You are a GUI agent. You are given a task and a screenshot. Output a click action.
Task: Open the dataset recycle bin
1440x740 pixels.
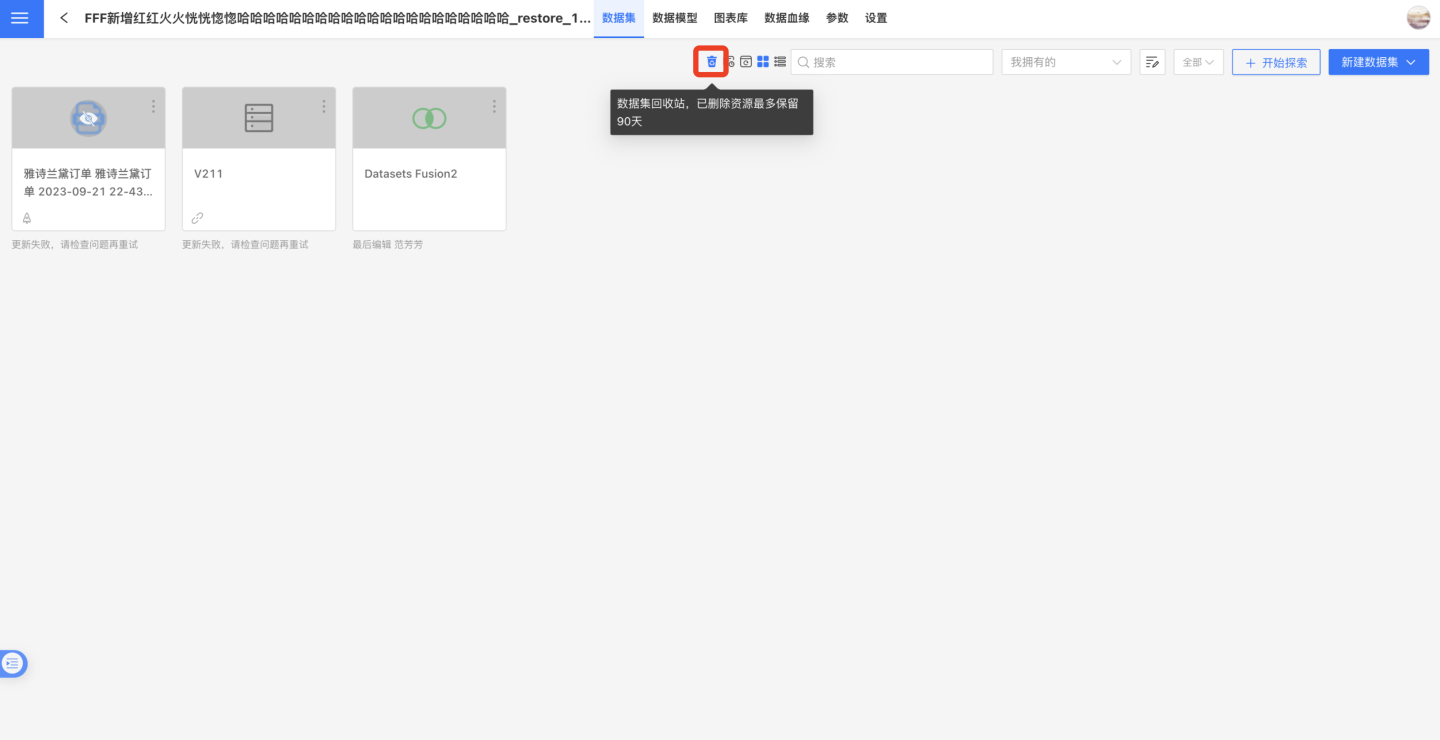[711, 62]
